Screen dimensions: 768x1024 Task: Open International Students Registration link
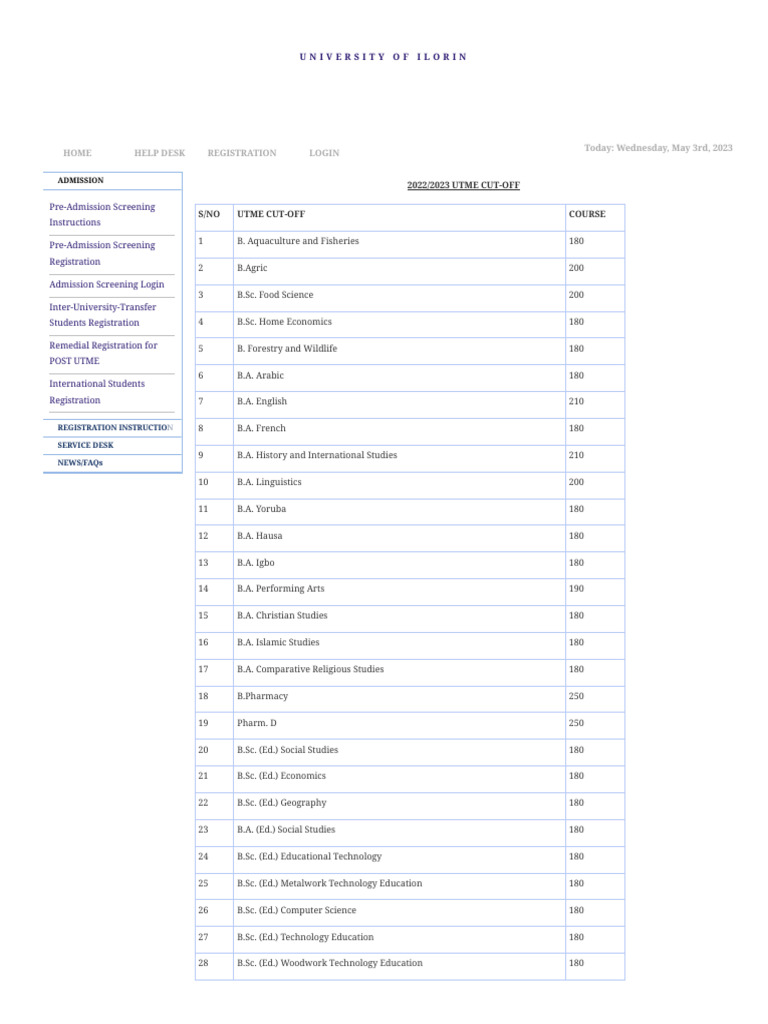tap(97, 391)
